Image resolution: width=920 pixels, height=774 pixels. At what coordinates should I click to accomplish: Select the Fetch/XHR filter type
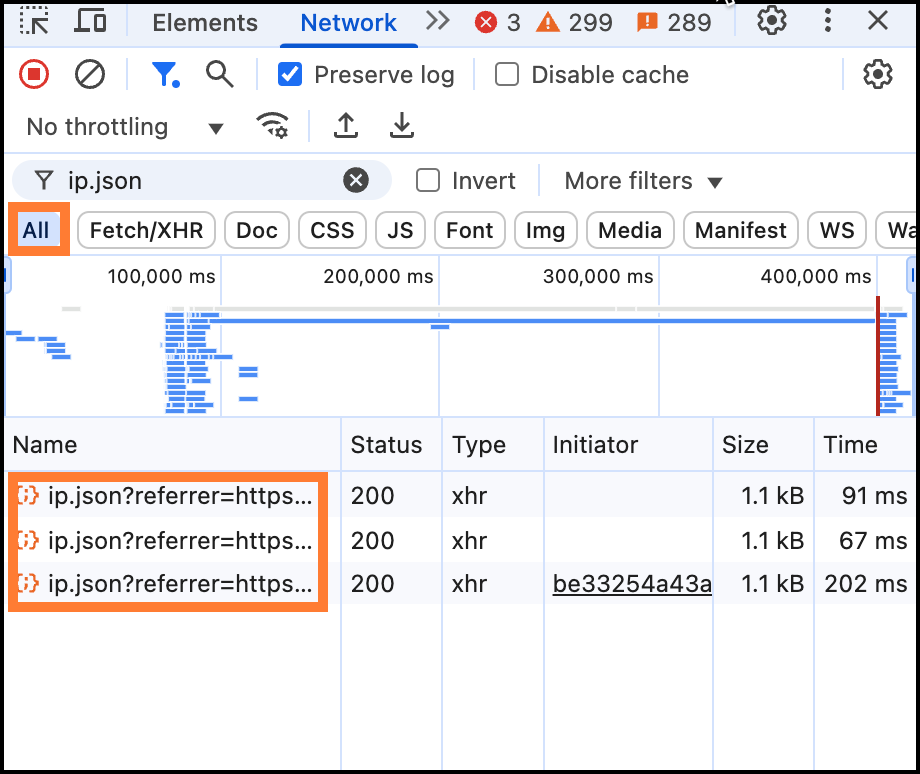coord(147,230)
